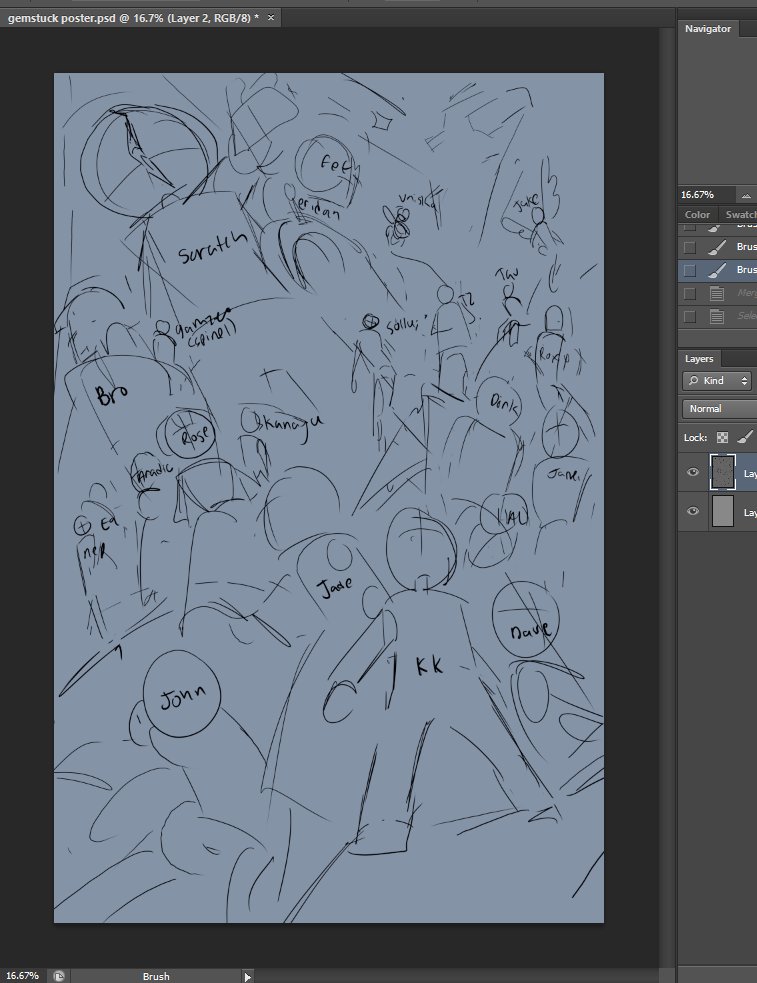Image resolution: width=757 pixels, height=983 pixels.
Task: Toggle history source box beside greyed Select state
Action: pos(690,317)
